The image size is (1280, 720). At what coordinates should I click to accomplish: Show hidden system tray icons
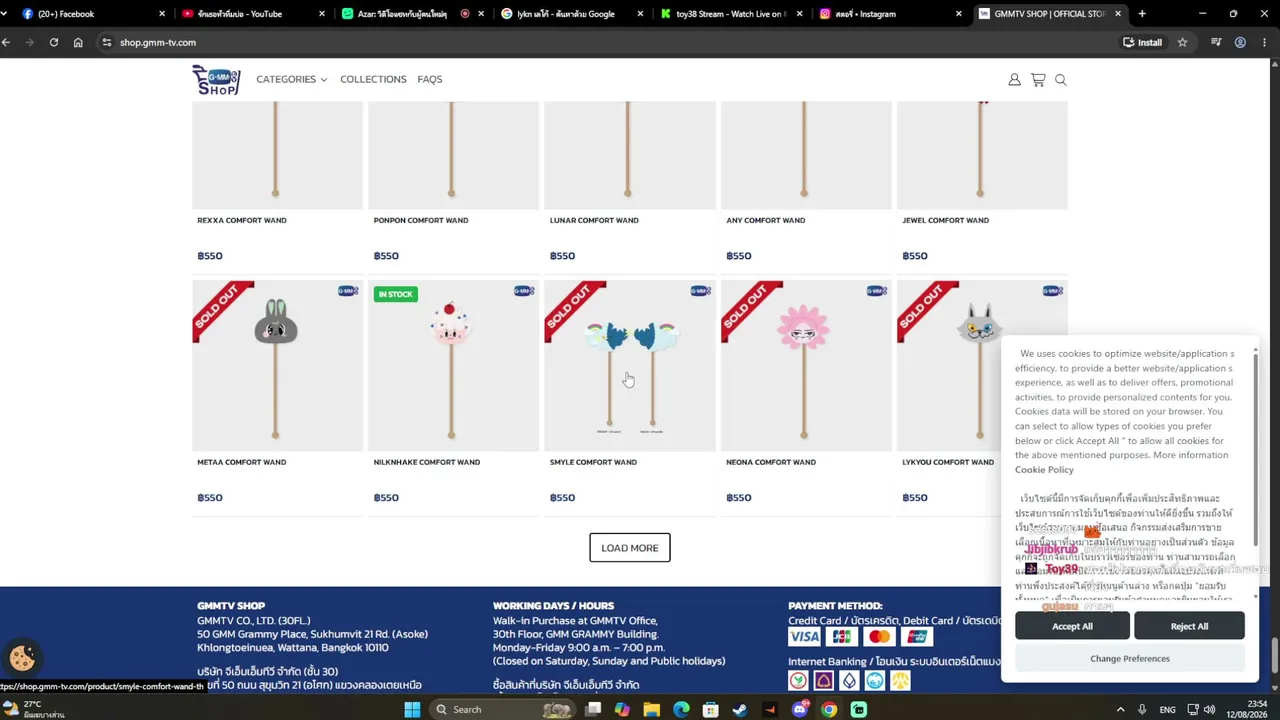(1120, 710)
